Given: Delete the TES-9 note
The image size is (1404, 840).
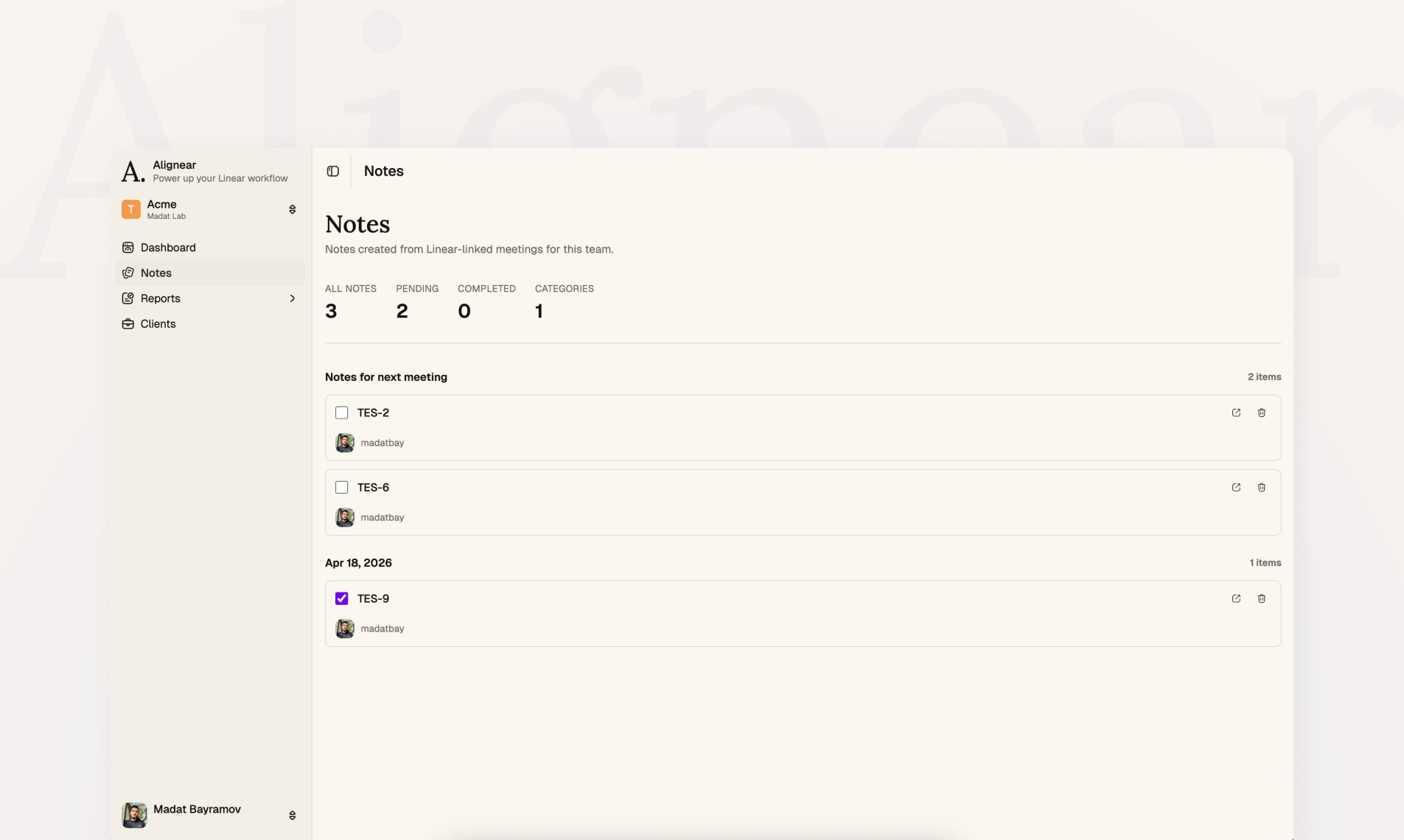Looking at the screenshot, I should click(1262, 598).
